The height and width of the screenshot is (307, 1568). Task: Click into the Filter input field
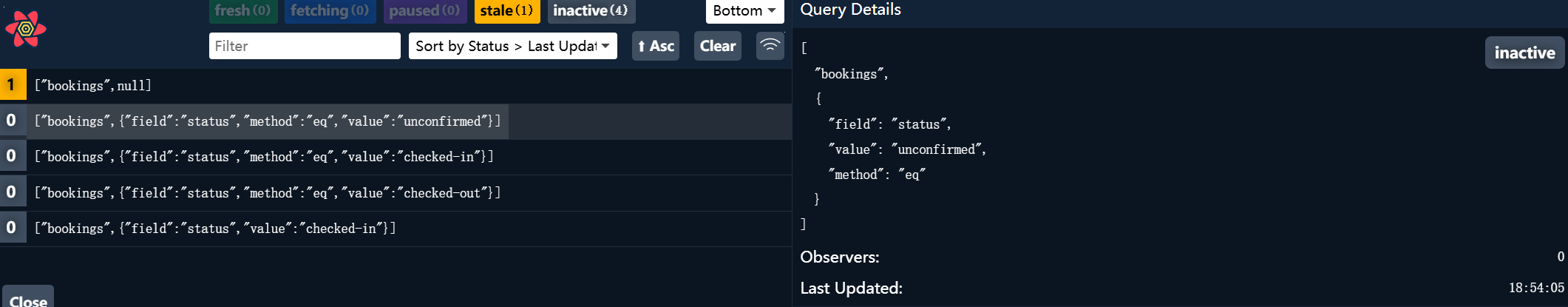pos(305,46)
